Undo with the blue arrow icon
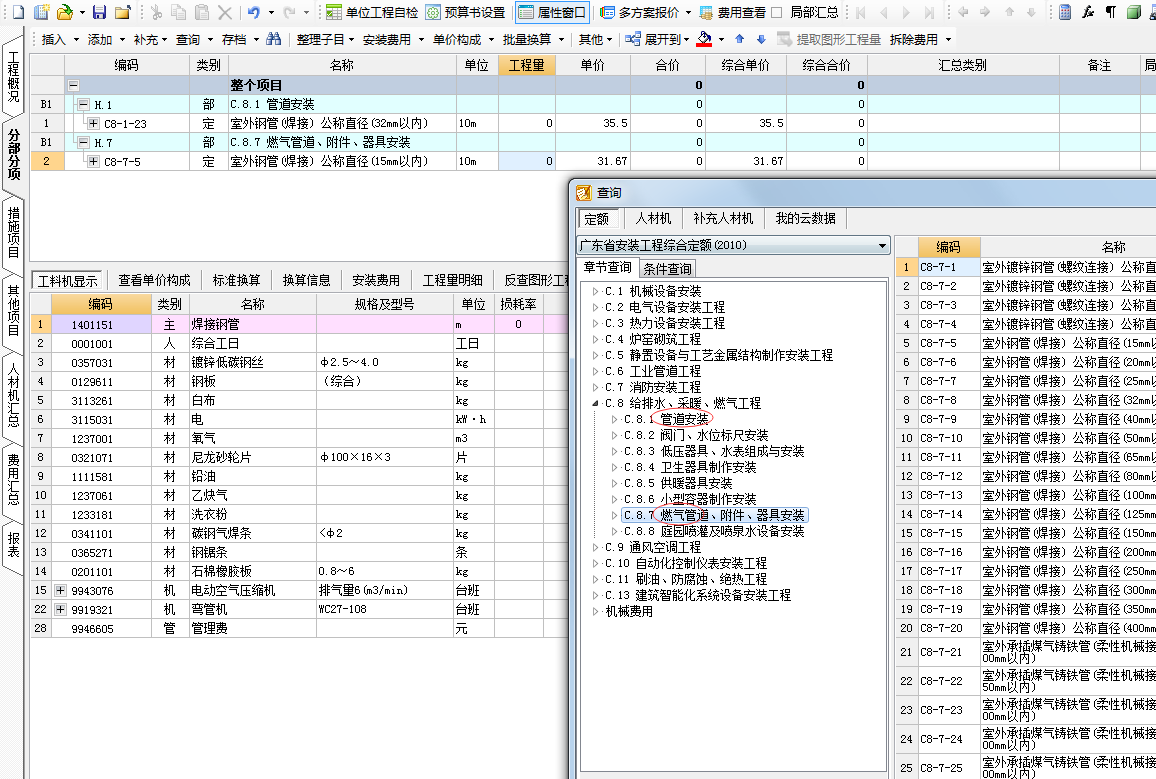This screenshot has width=1156, height=779. [254, 12]
